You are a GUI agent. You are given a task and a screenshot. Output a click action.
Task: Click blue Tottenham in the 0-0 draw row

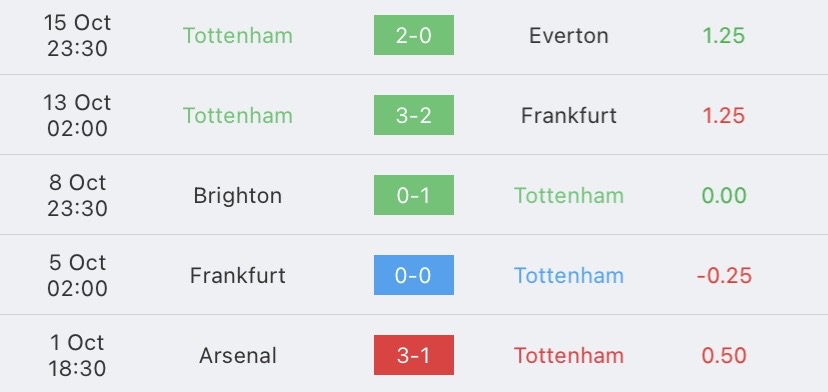pyautogui.click(x=569, y=276)
